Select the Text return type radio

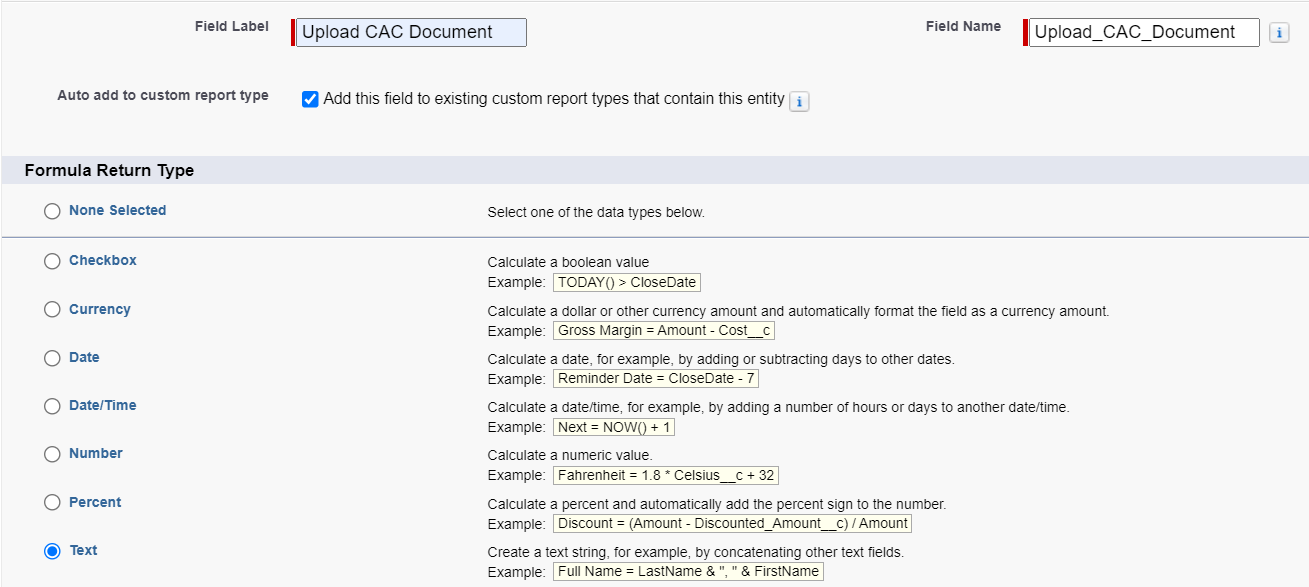pos(52,551)
